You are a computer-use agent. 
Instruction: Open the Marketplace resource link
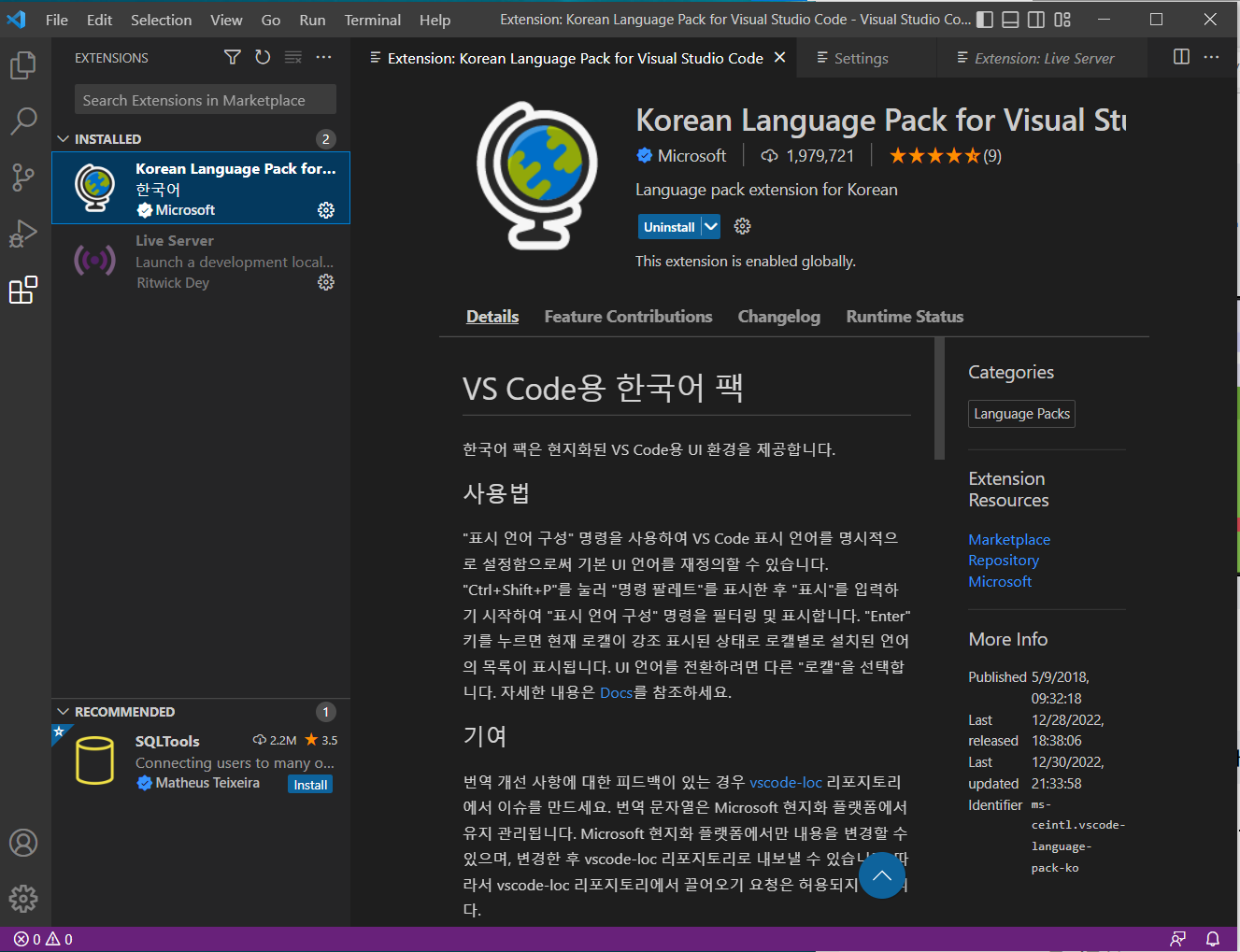pyautogui.click(x=1009, y=540)
